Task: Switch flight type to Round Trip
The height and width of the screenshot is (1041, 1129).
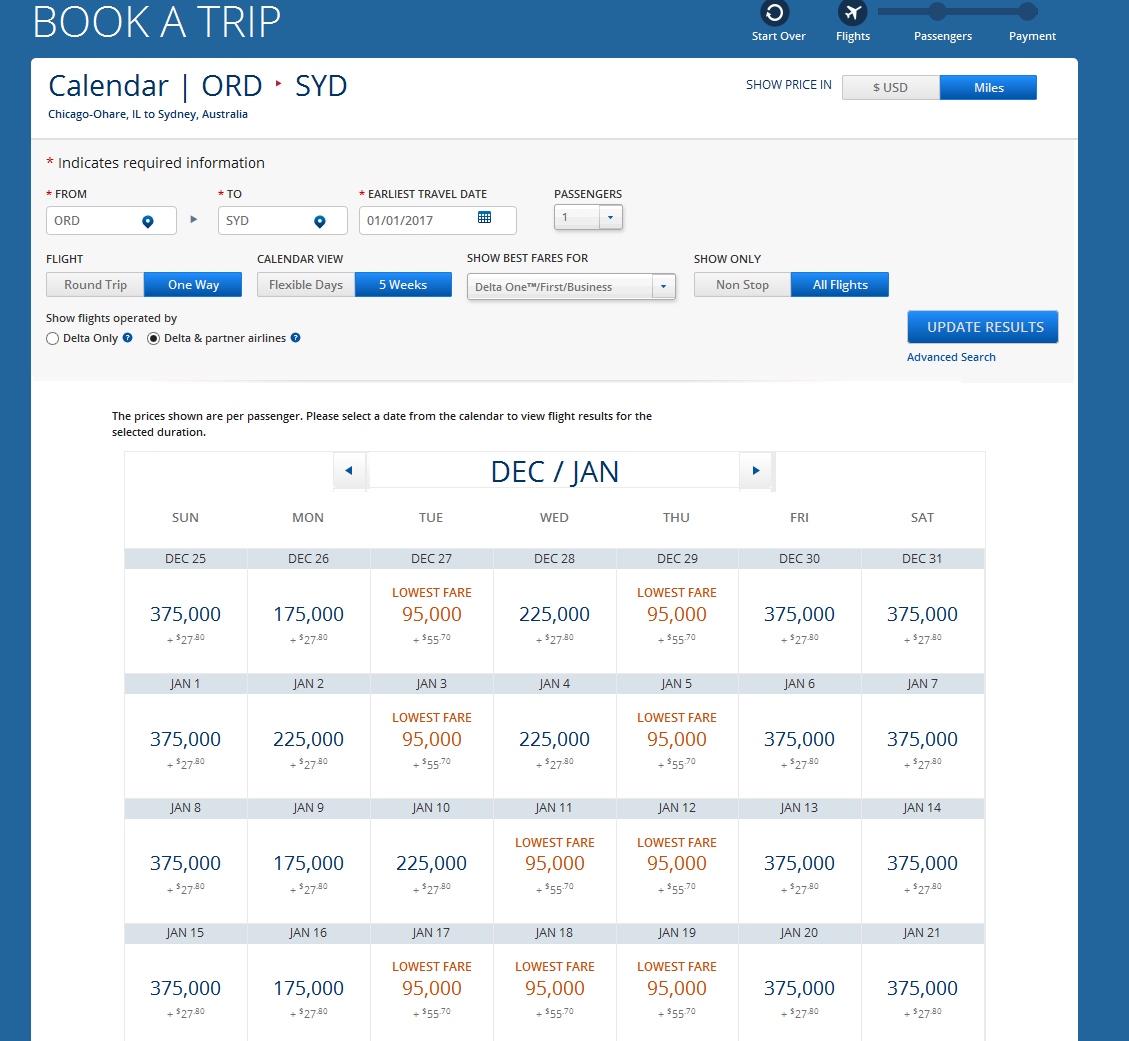Action: point(95,285)
